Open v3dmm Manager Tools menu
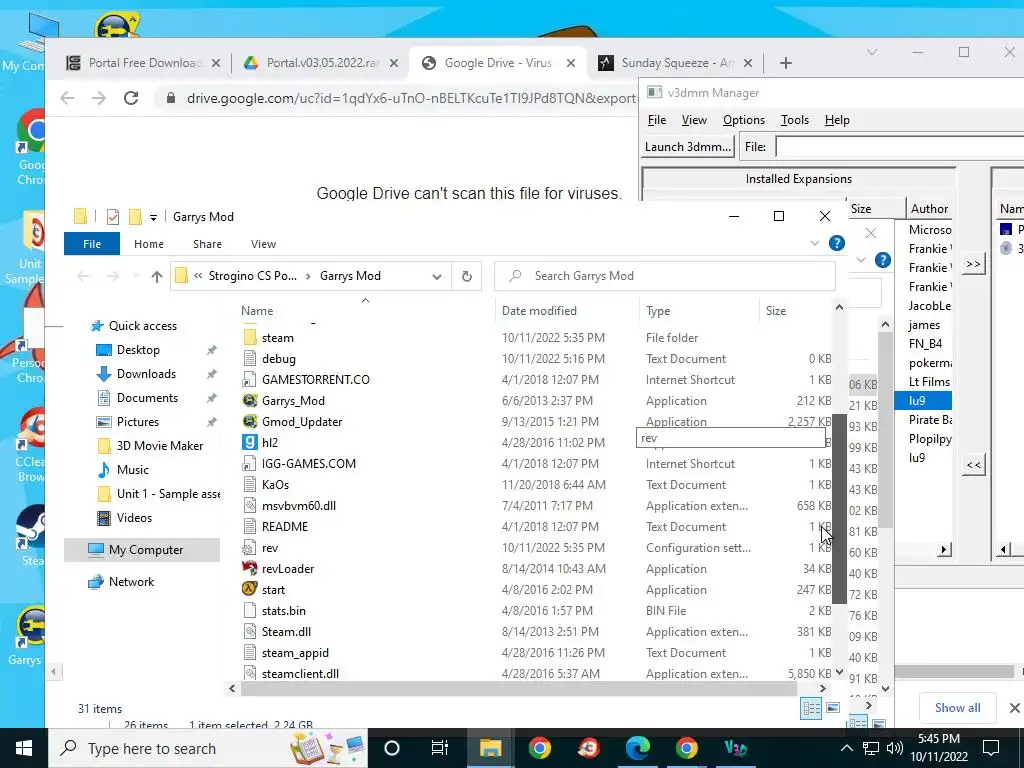 [795, 120]
